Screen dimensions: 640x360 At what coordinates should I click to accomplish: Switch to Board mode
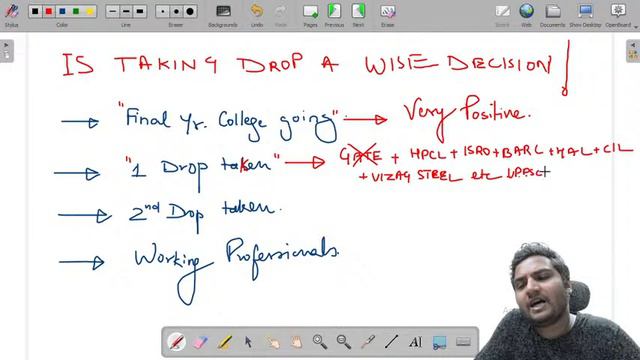(502, 15)
